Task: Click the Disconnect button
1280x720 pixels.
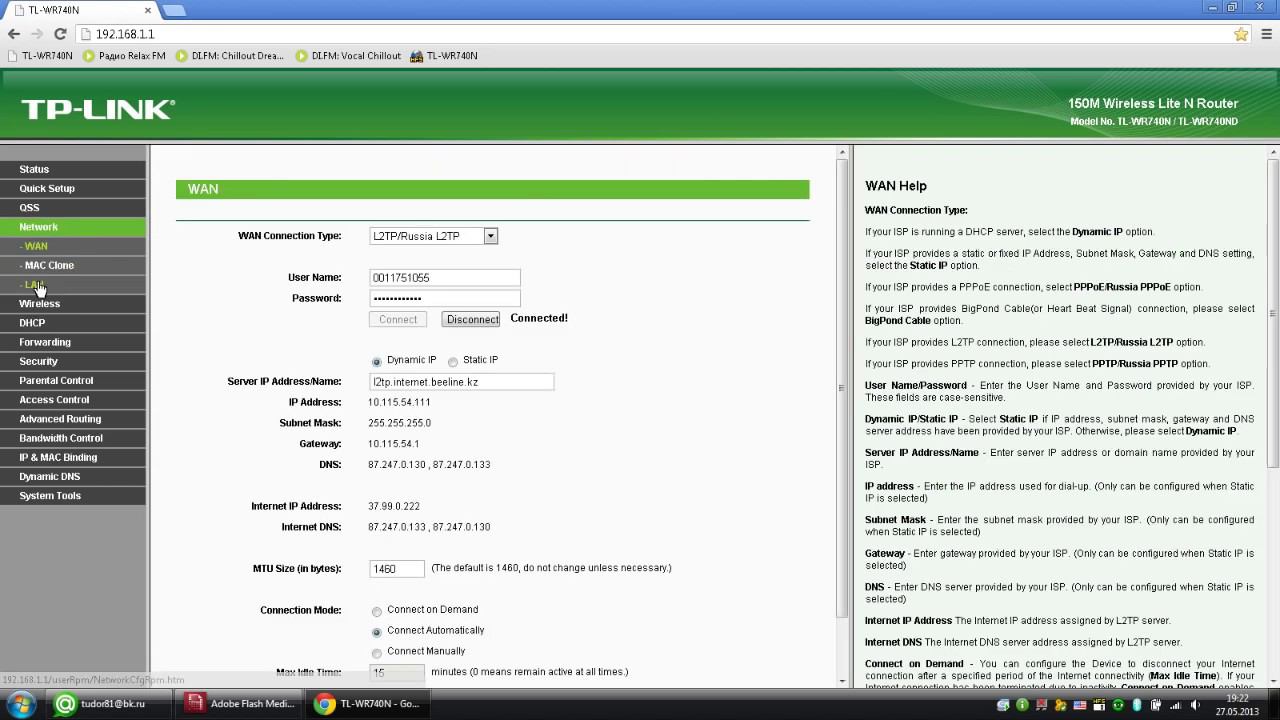Action: [471, 319]
